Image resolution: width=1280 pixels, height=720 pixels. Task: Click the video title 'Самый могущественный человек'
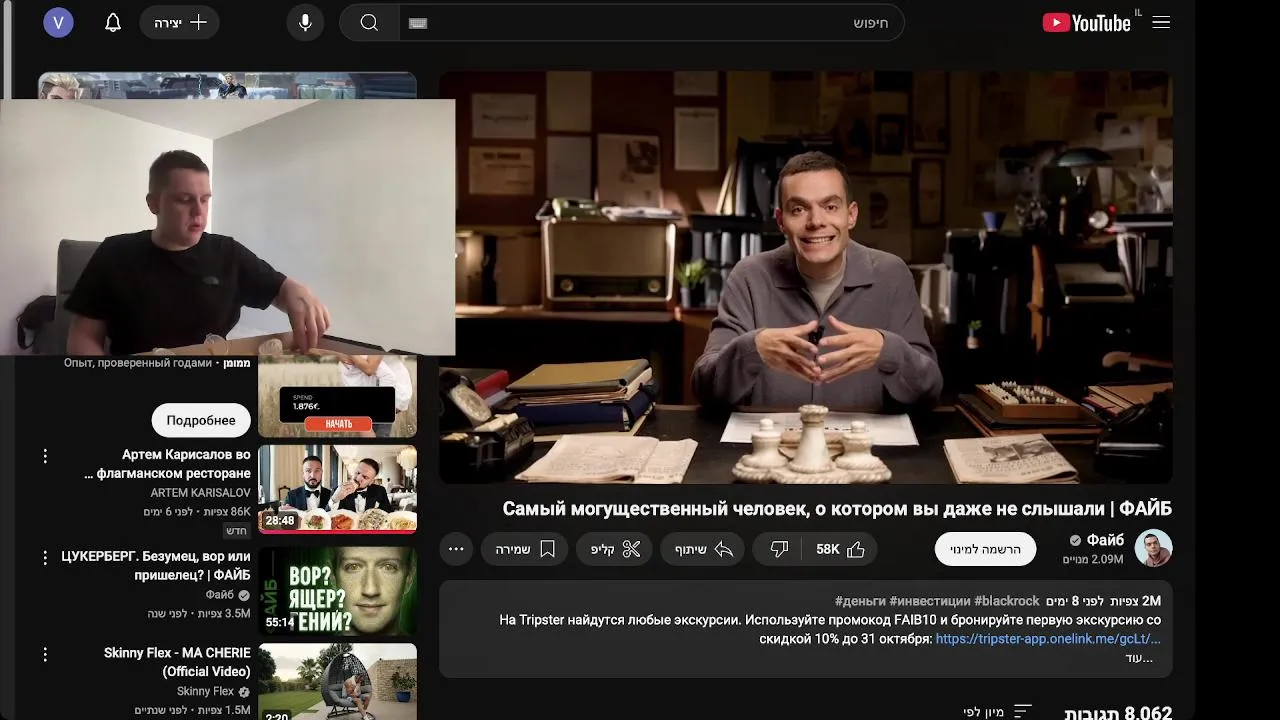[837, 509]
